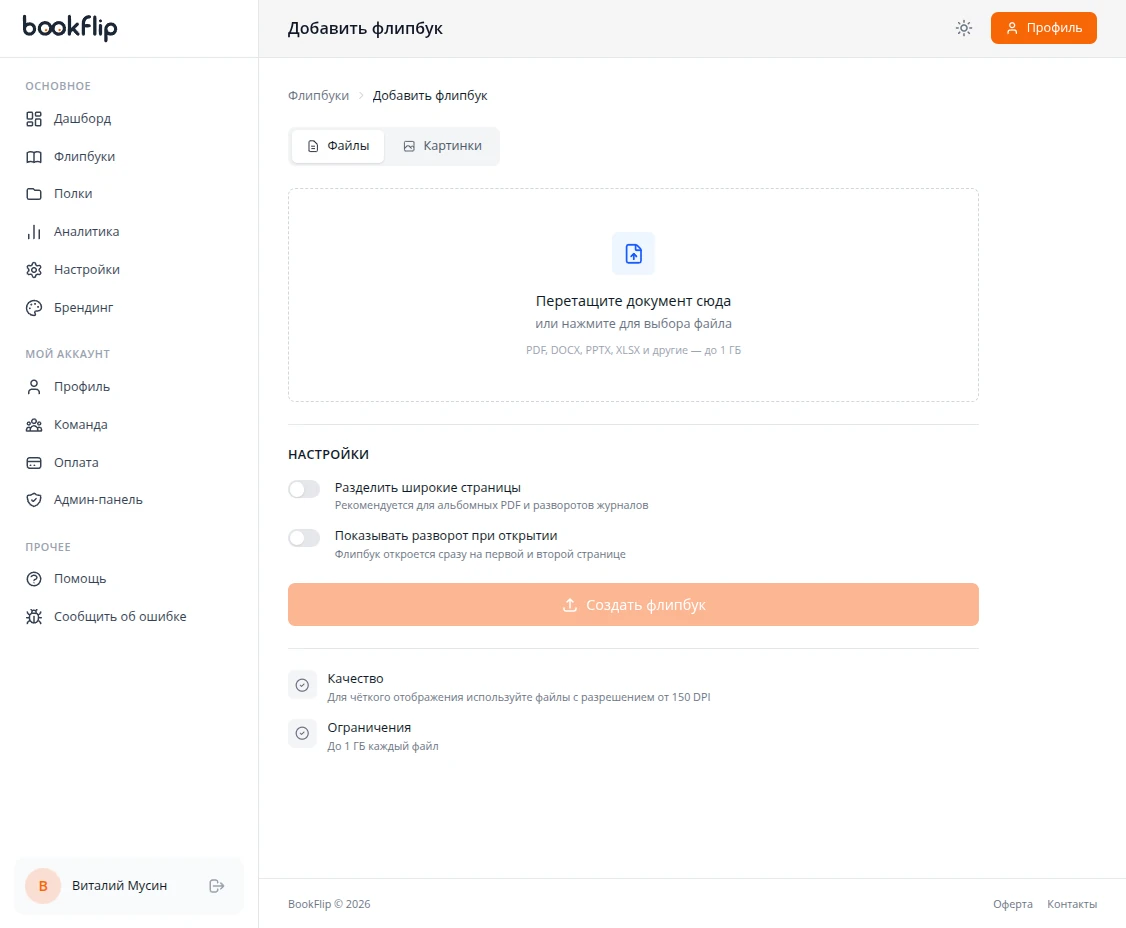Click the document drop zone to choose file
Screen dimensions: 1126x928
pos(633,295)
